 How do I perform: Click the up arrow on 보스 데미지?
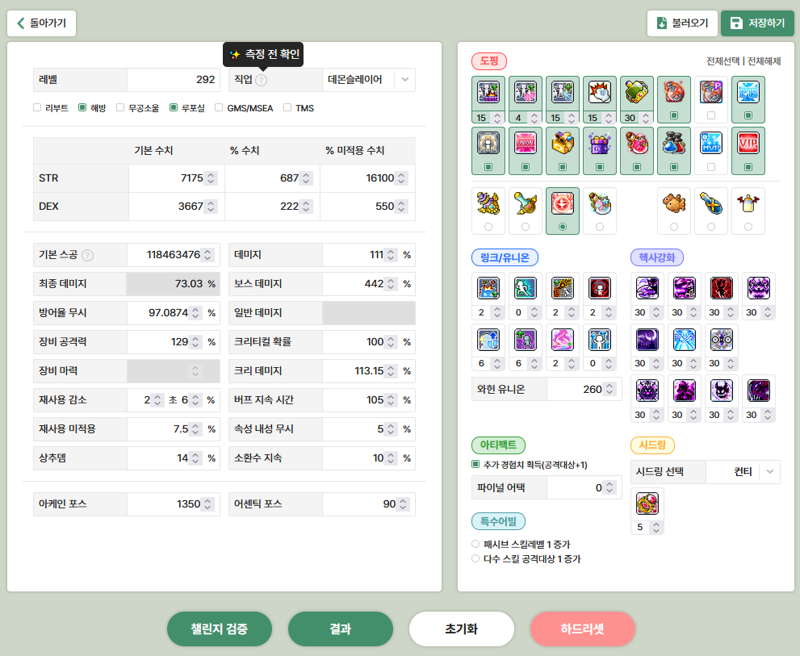tap(391, 280)
